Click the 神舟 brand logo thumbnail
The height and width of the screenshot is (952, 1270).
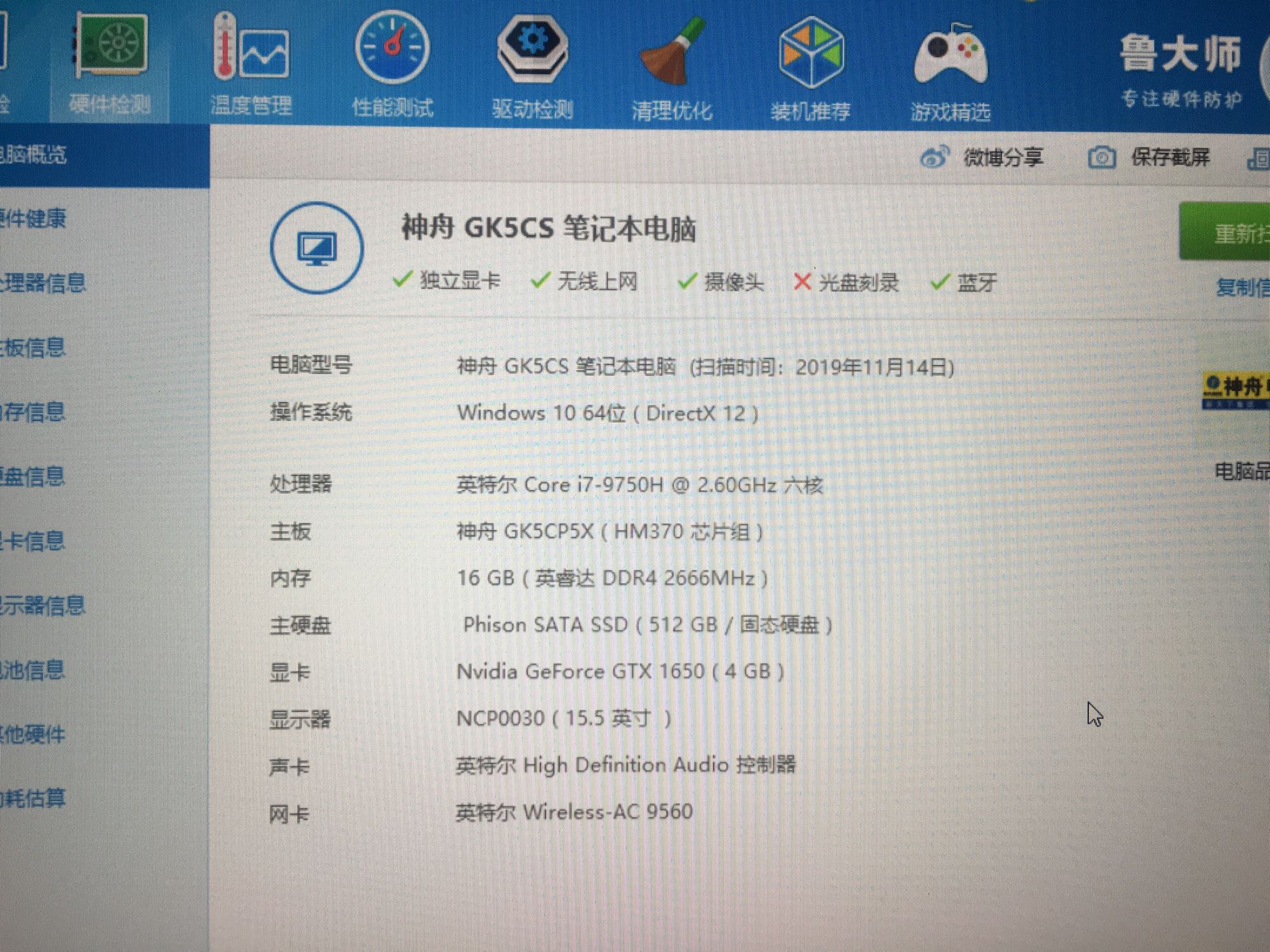click(1235, 390)
